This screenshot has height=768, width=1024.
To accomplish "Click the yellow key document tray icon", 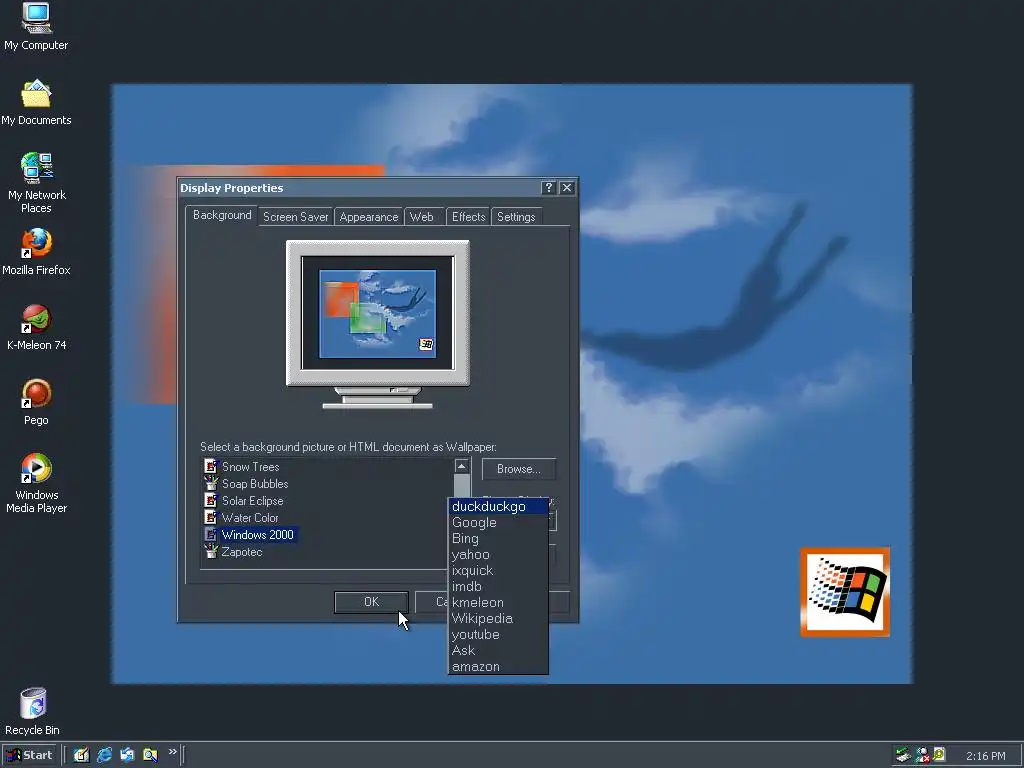I will (939, 754).
